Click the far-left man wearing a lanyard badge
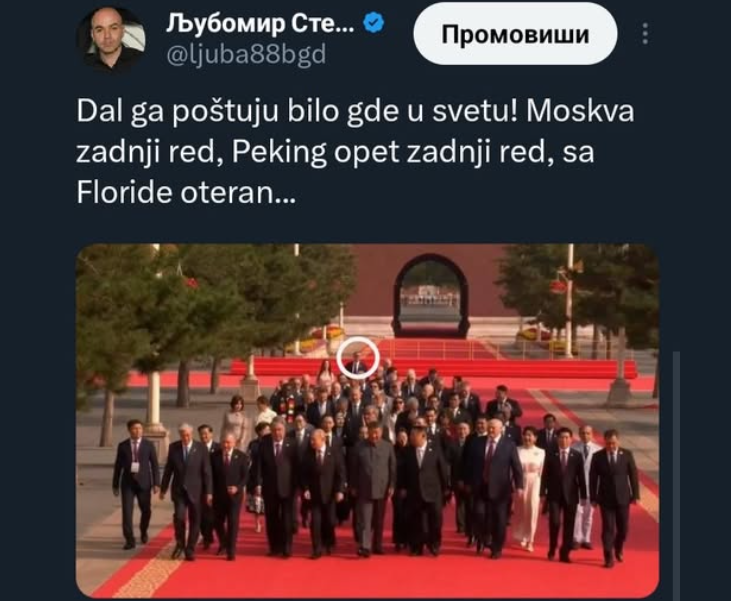This screenshot has width=731, height=601. pos(136,484)
